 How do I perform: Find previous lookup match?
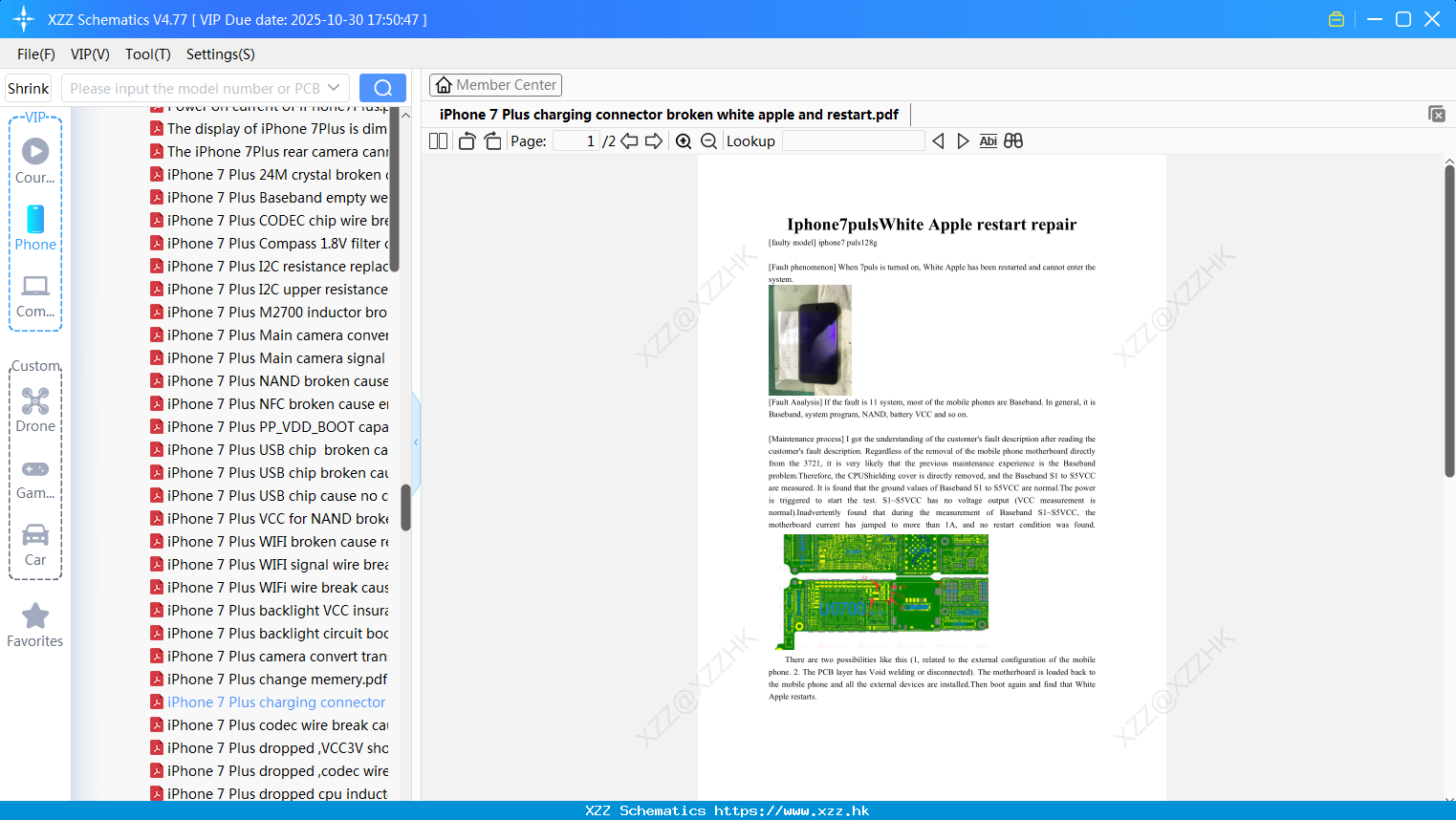(x=939, y=141)
